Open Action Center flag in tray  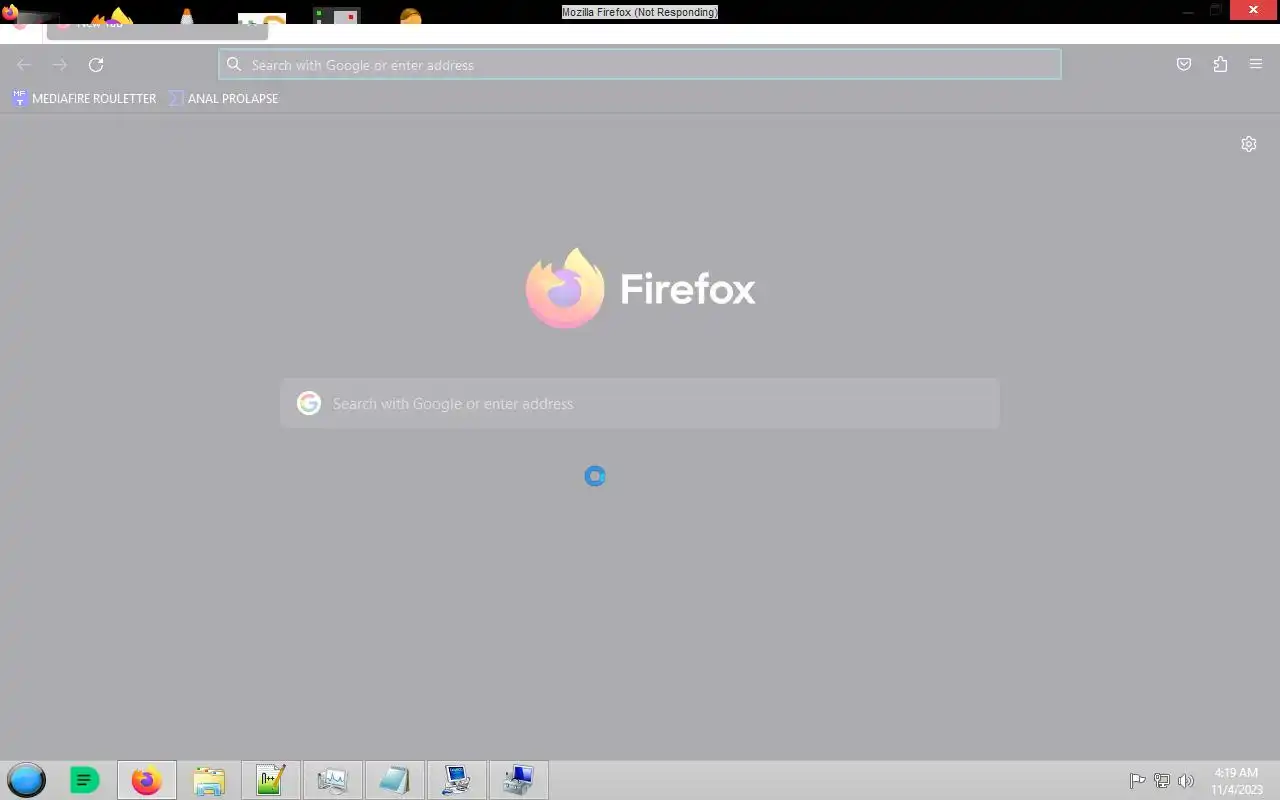point(1138,781)
